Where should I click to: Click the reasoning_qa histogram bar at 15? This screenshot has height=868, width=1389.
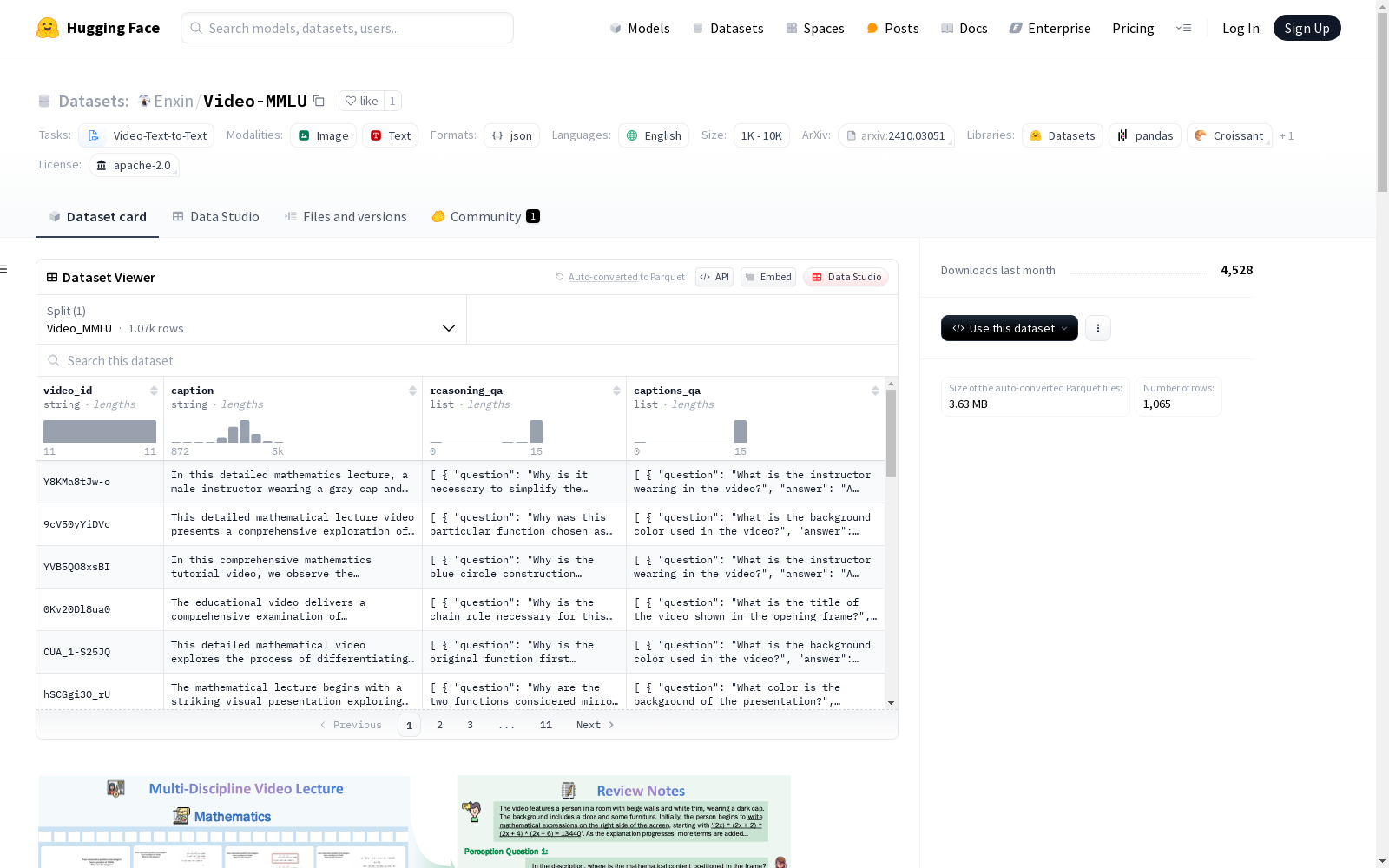[x=537, y=431]
